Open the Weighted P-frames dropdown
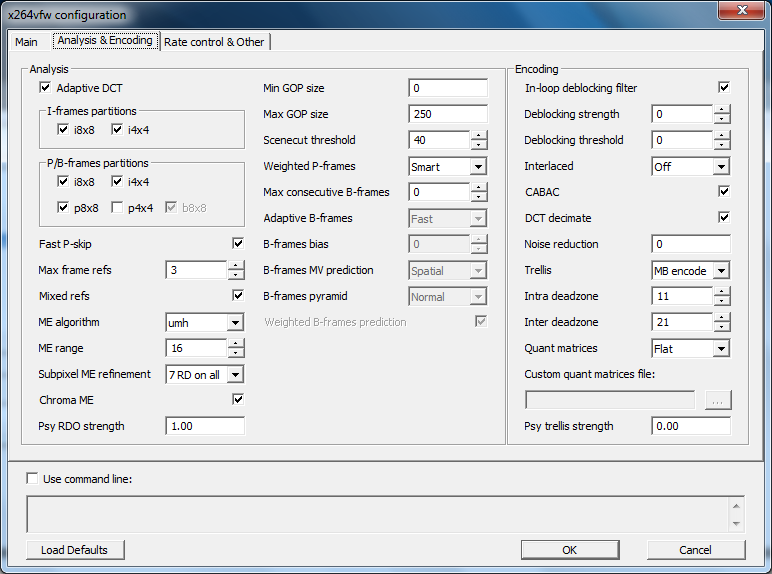This screenshot has width=772, height=574. pyautogui.click(x=478, y=166)
